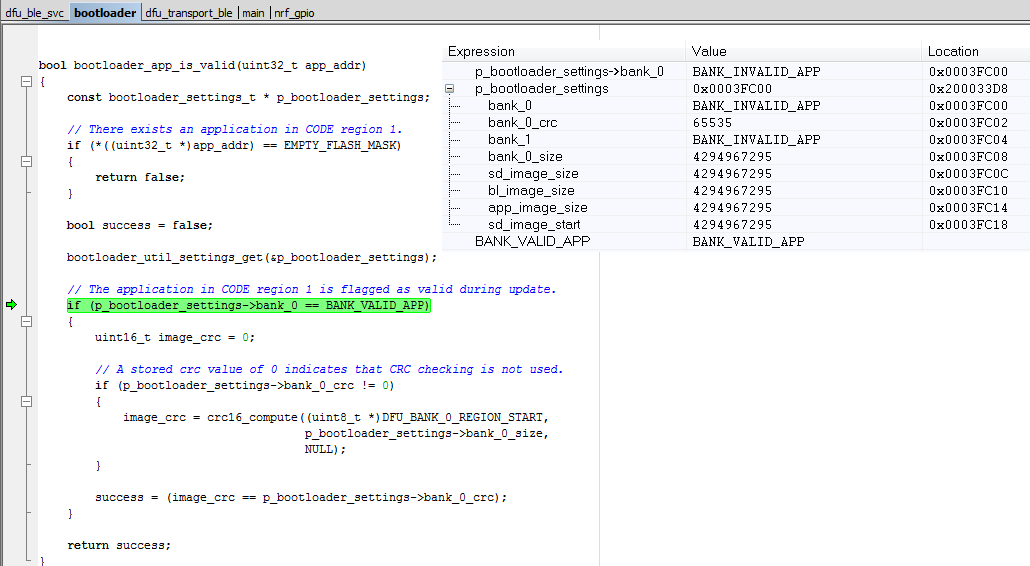Select the p_bootloader_settings watch row
This screenshot has height=566, width=1030.
pyautogui.click(x=542, y=89)
